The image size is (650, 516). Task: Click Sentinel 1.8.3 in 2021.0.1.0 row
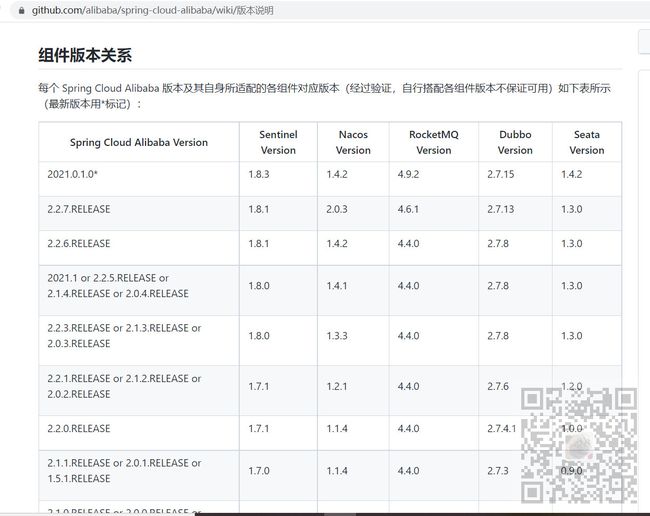click(259, 174)
